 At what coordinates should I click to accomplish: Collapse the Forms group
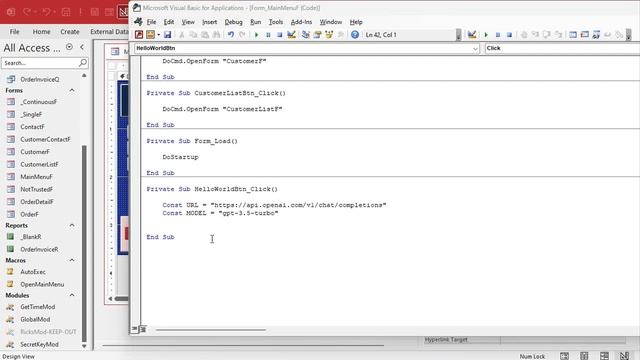tap(72, 90)
